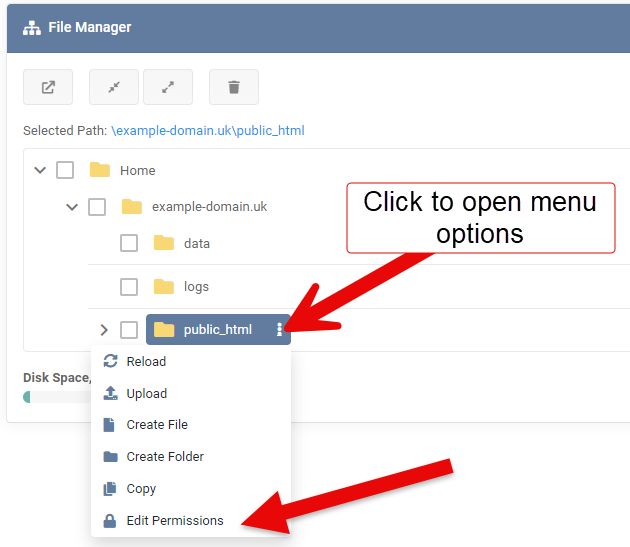Choose Upload from the context menu
630x547 pixels.
[x=191, y=393]
